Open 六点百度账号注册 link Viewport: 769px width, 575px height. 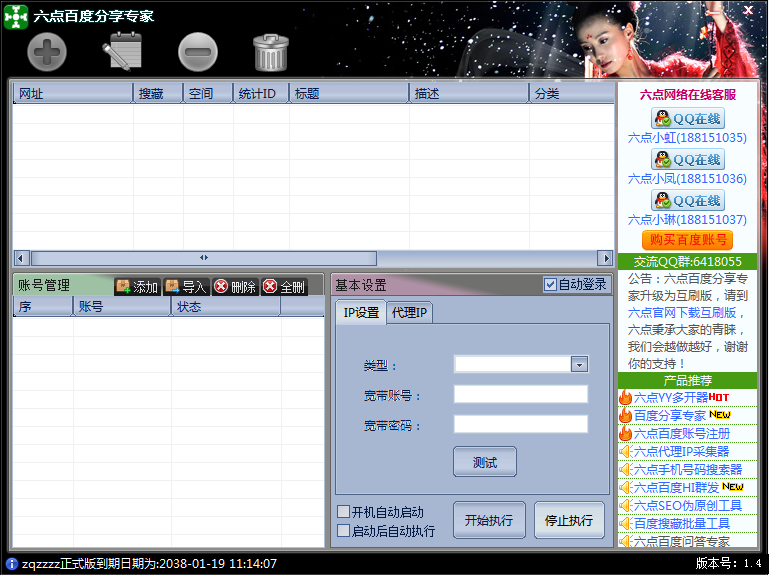click(682, 434)
